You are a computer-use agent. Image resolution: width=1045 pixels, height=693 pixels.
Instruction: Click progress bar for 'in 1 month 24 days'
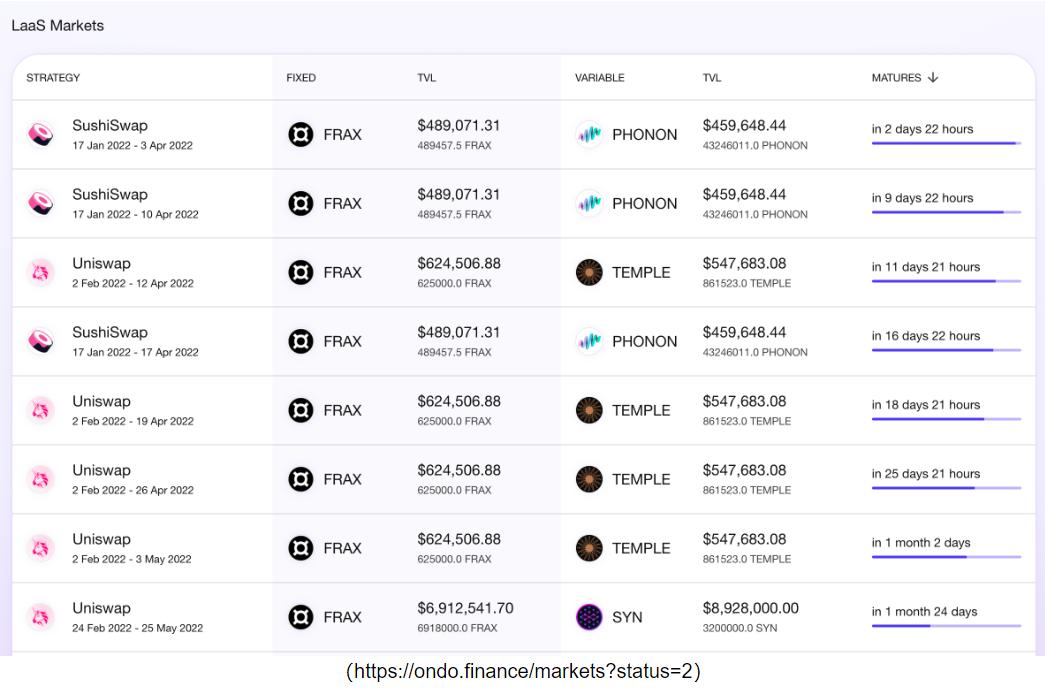(945, 626)
